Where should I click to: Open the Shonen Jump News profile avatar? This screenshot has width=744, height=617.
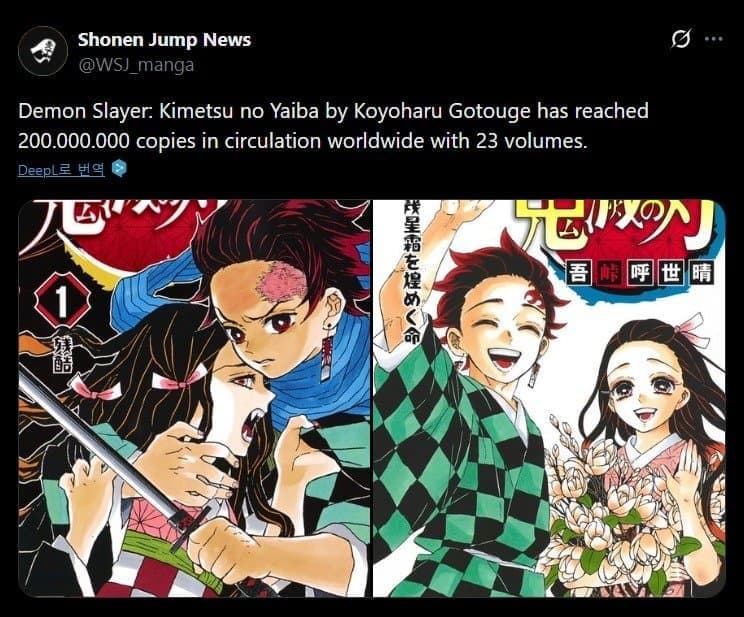pyautogui.click(x=43, y=51)
